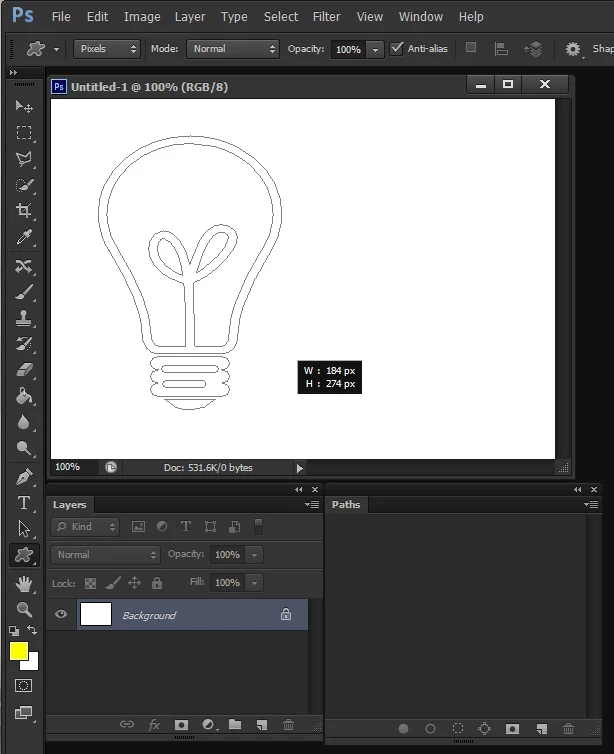Select the Horizontal Type tool
Screen dimensions: 614x754
(24, 503)
